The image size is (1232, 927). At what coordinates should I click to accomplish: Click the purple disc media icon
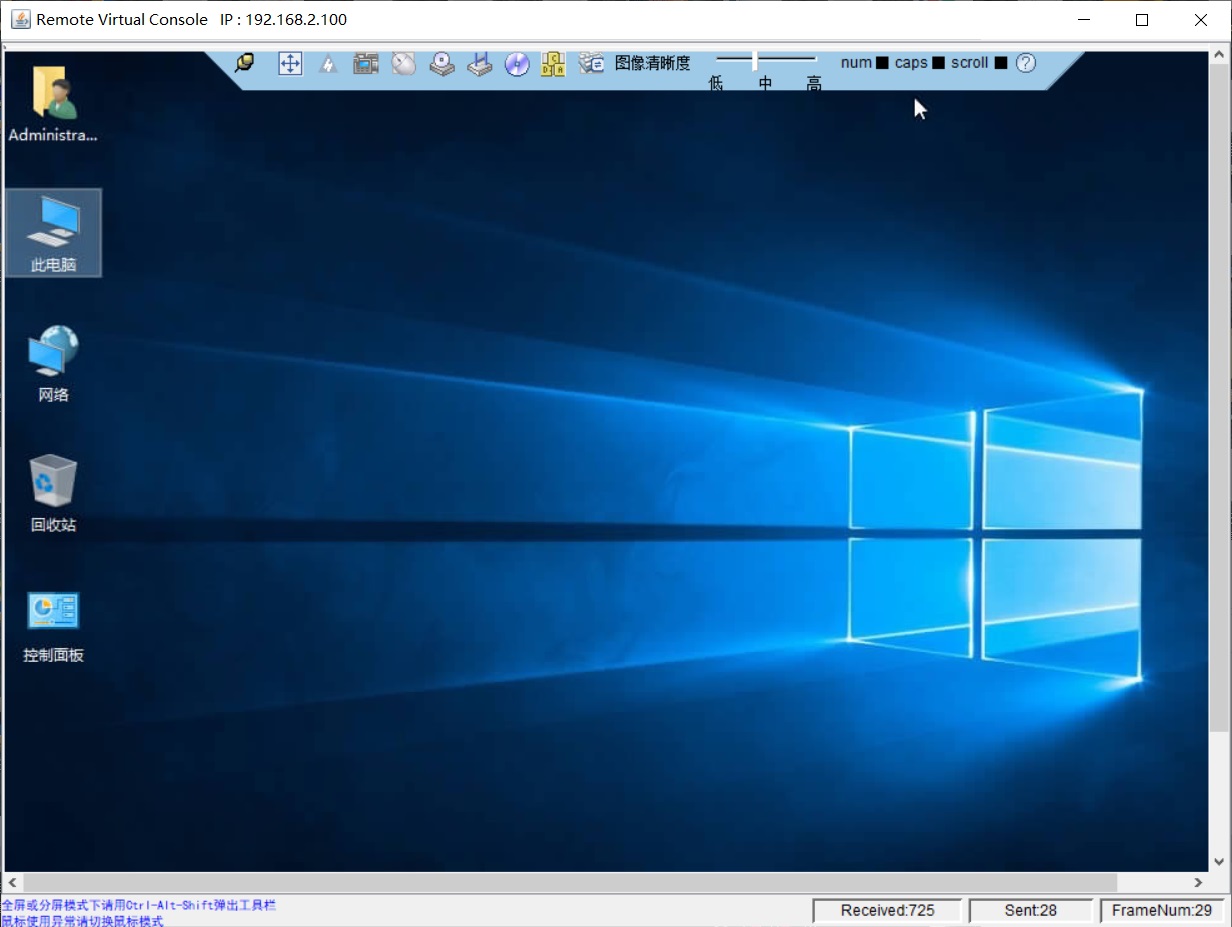coord(517,64)
